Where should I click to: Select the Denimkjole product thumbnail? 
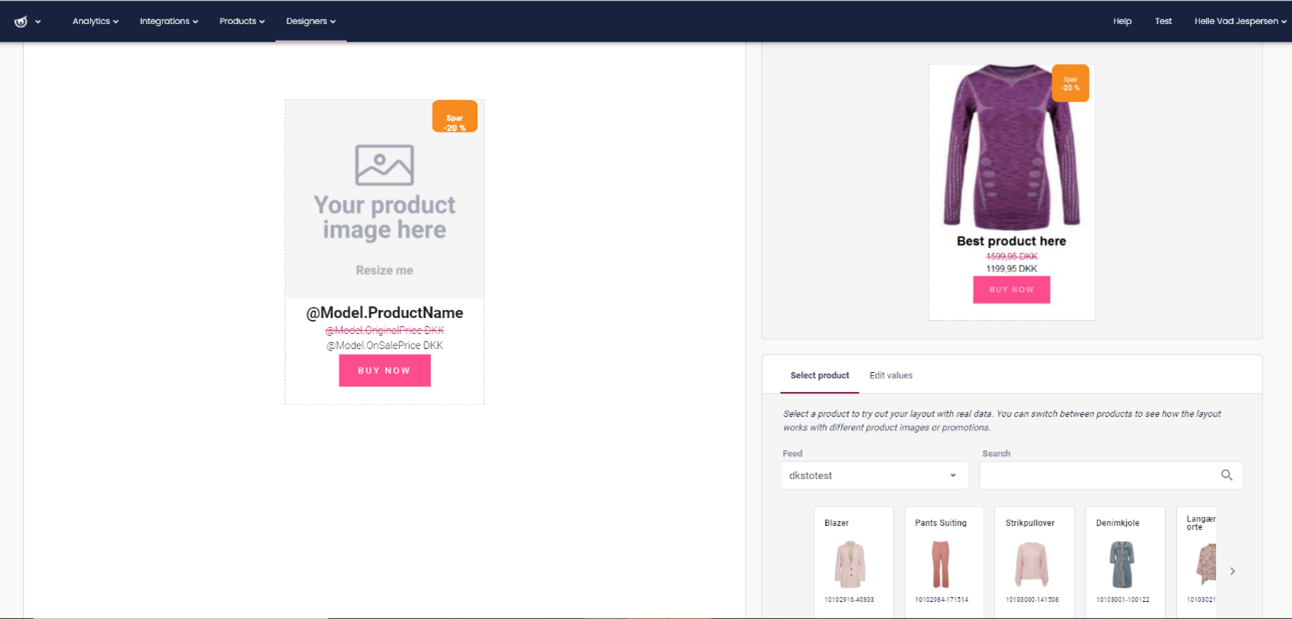coord(1123,563)
